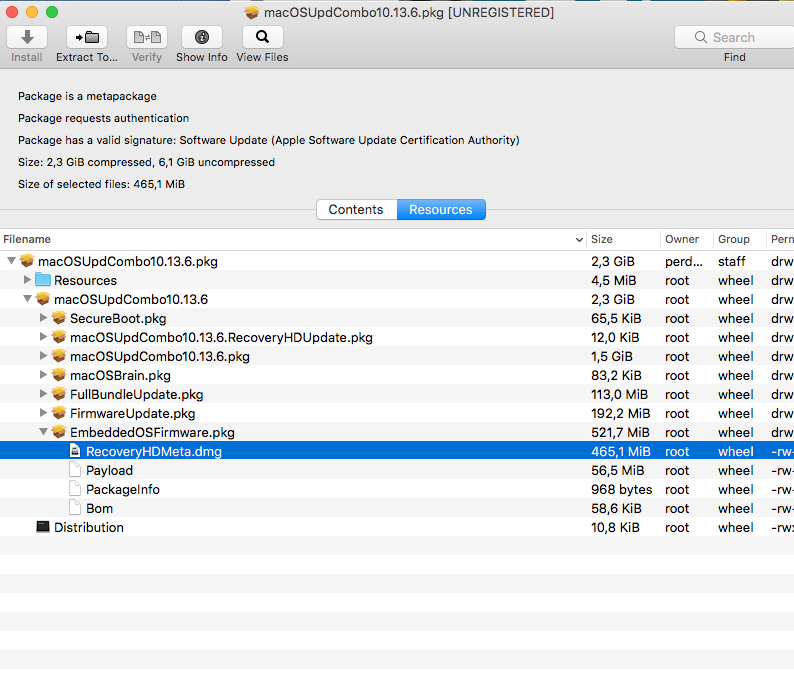
Task: Click the Search input field
Action: [x=734, y=37]
